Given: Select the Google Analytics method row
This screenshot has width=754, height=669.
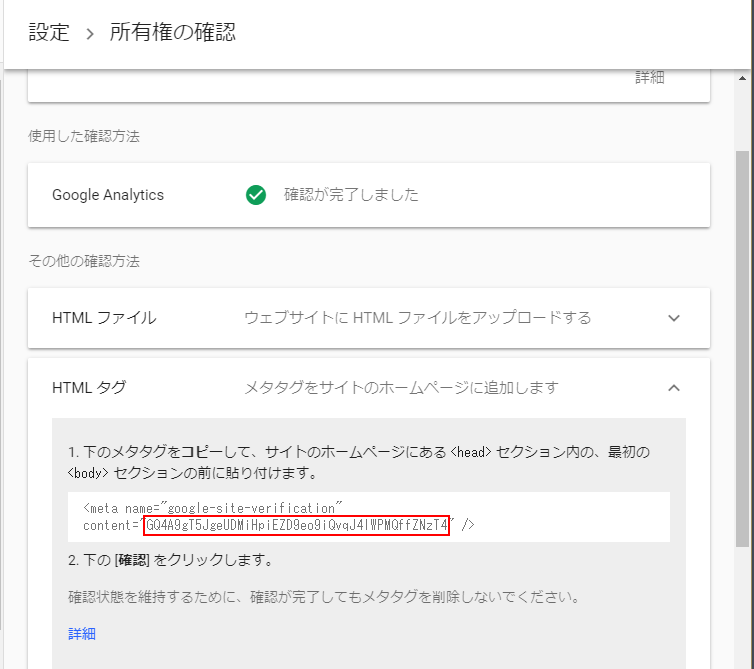Looking at the screenshot, I should click(108, 195).
